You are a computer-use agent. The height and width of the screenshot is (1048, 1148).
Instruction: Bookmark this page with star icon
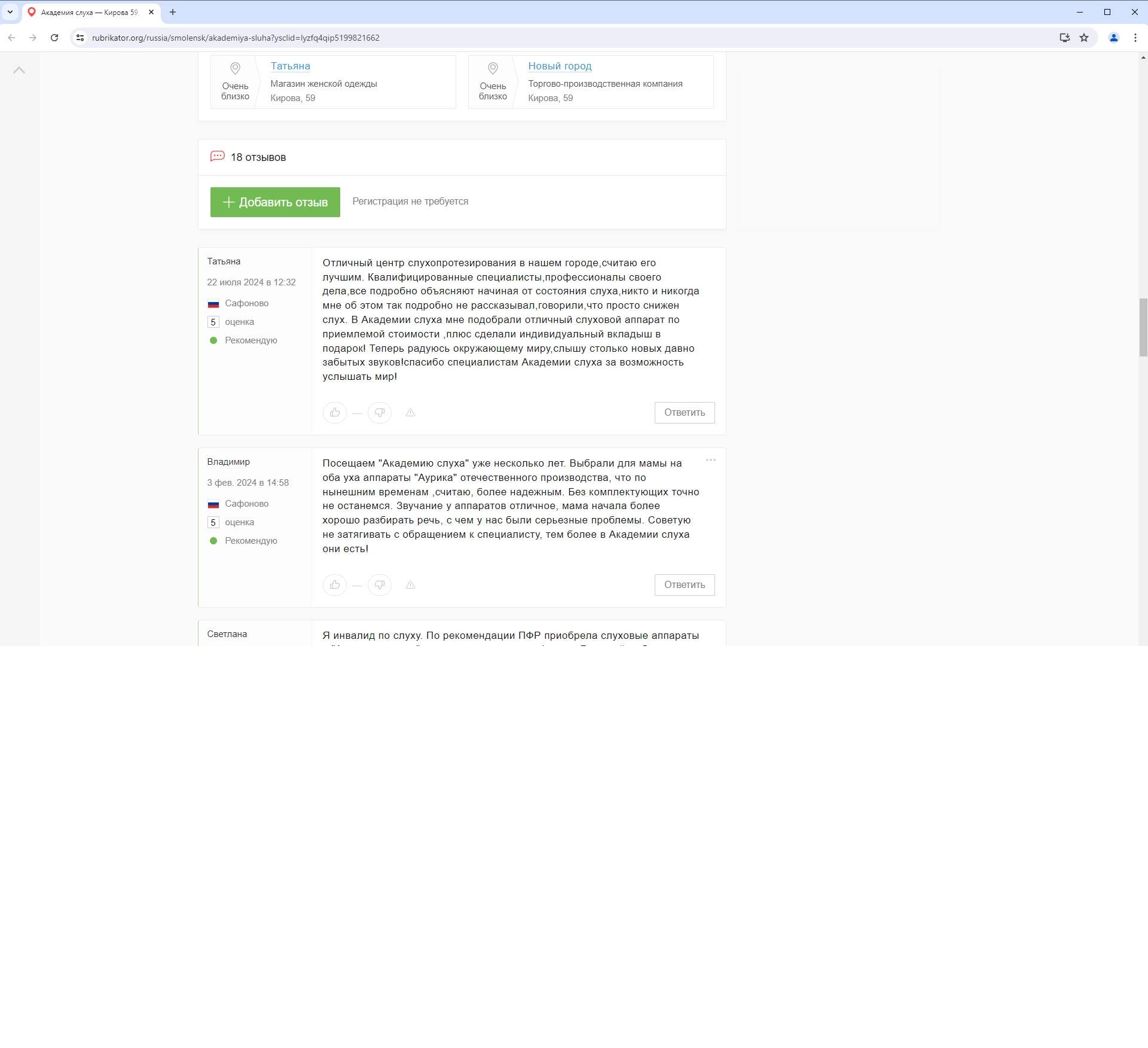click(1084, 38)
